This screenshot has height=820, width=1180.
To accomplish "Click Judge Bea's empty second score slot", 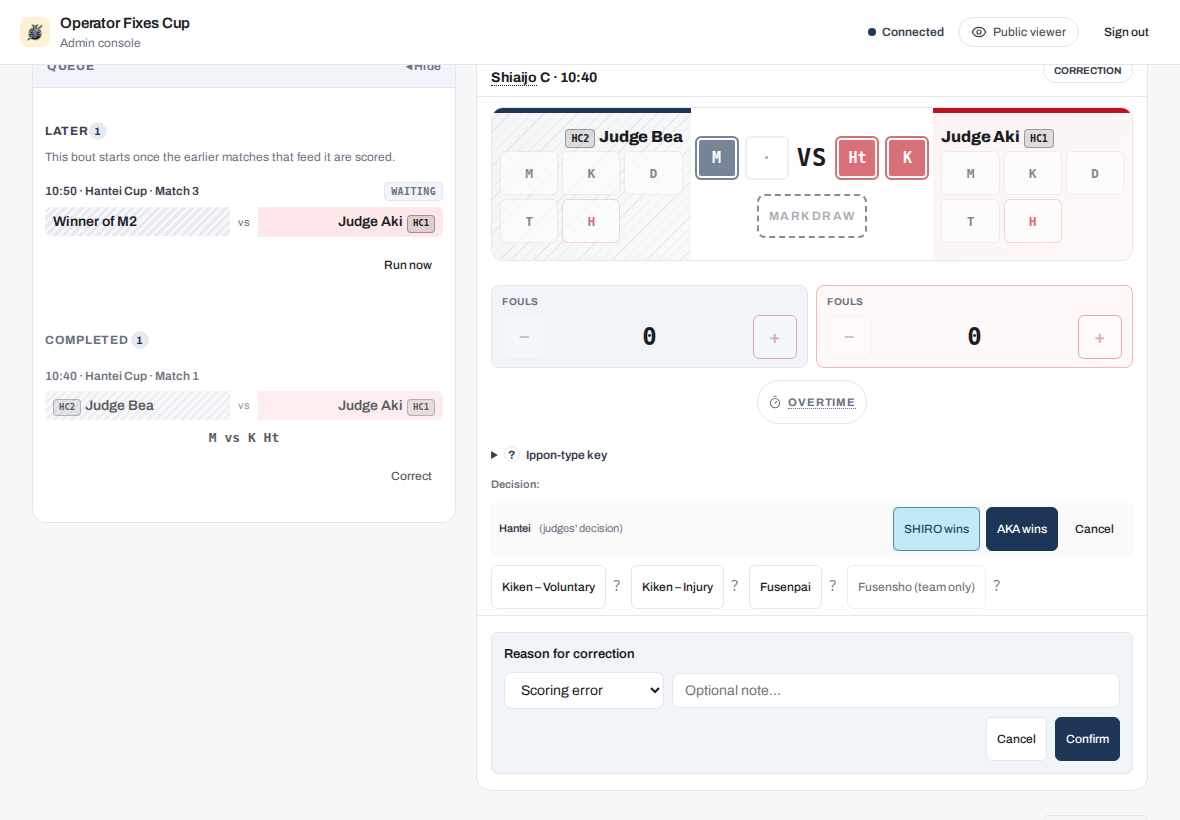I will 767,158.
